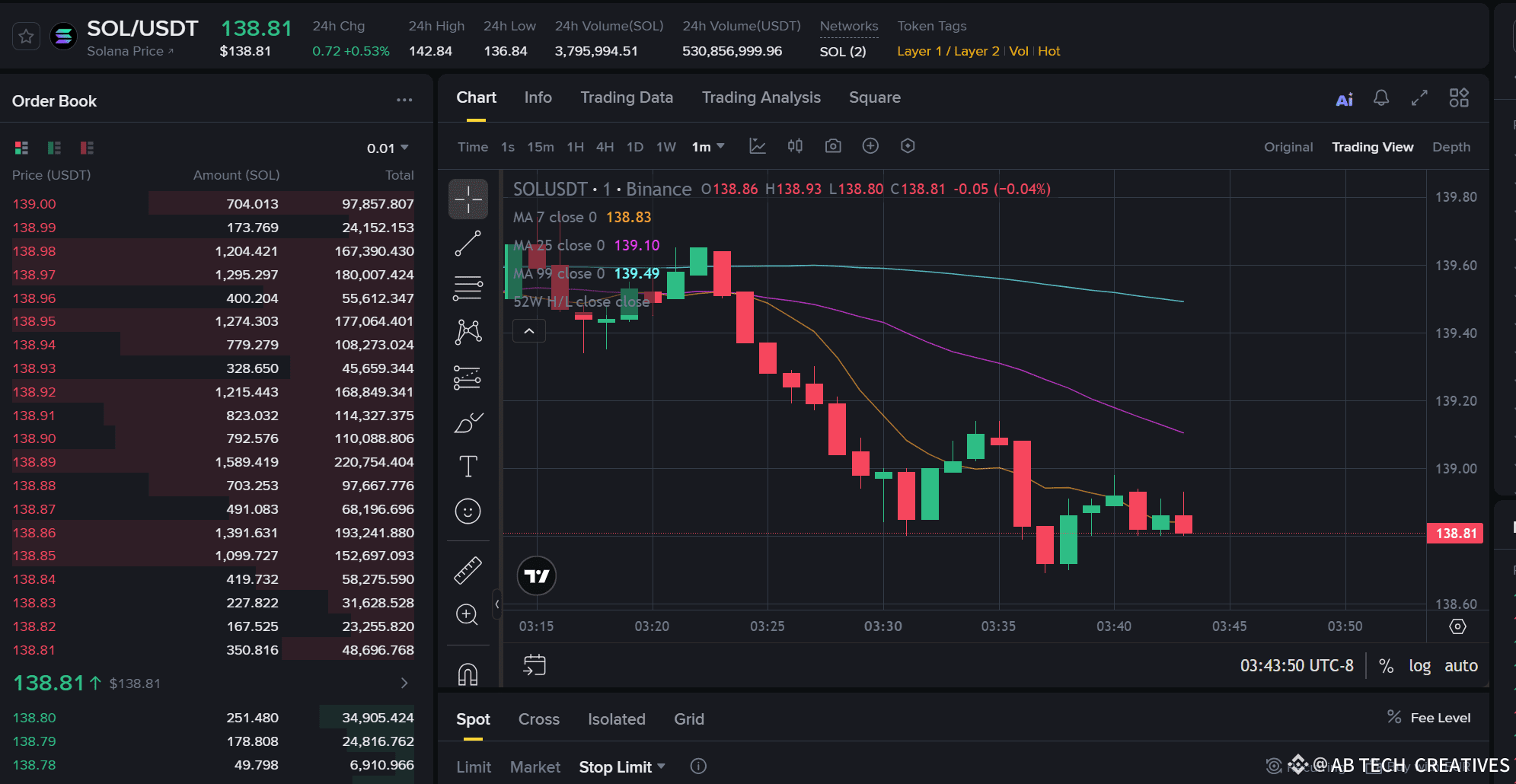The width and height of the screenshot is (1516, 784).
Task: Toggle log scale on chart
Action: pyautogui.click(x=1419, y=666)
